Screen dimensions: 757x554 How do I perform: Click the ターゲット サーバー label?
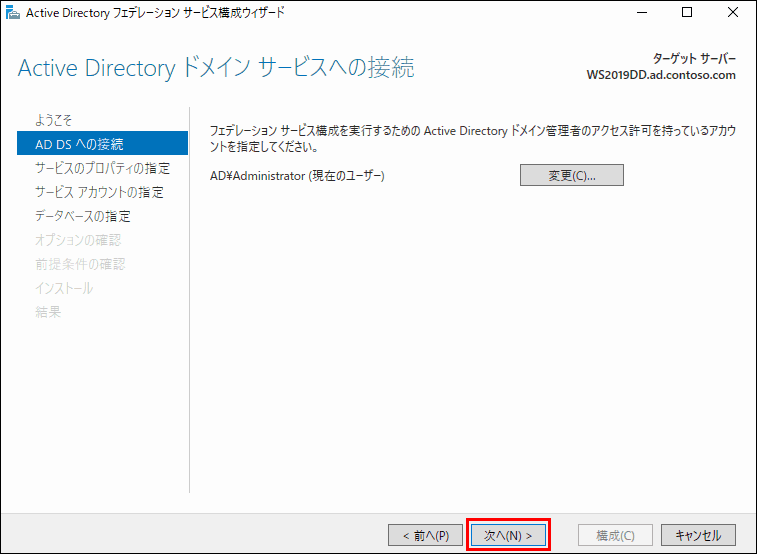pyautogui.click(x=694, y=59)
